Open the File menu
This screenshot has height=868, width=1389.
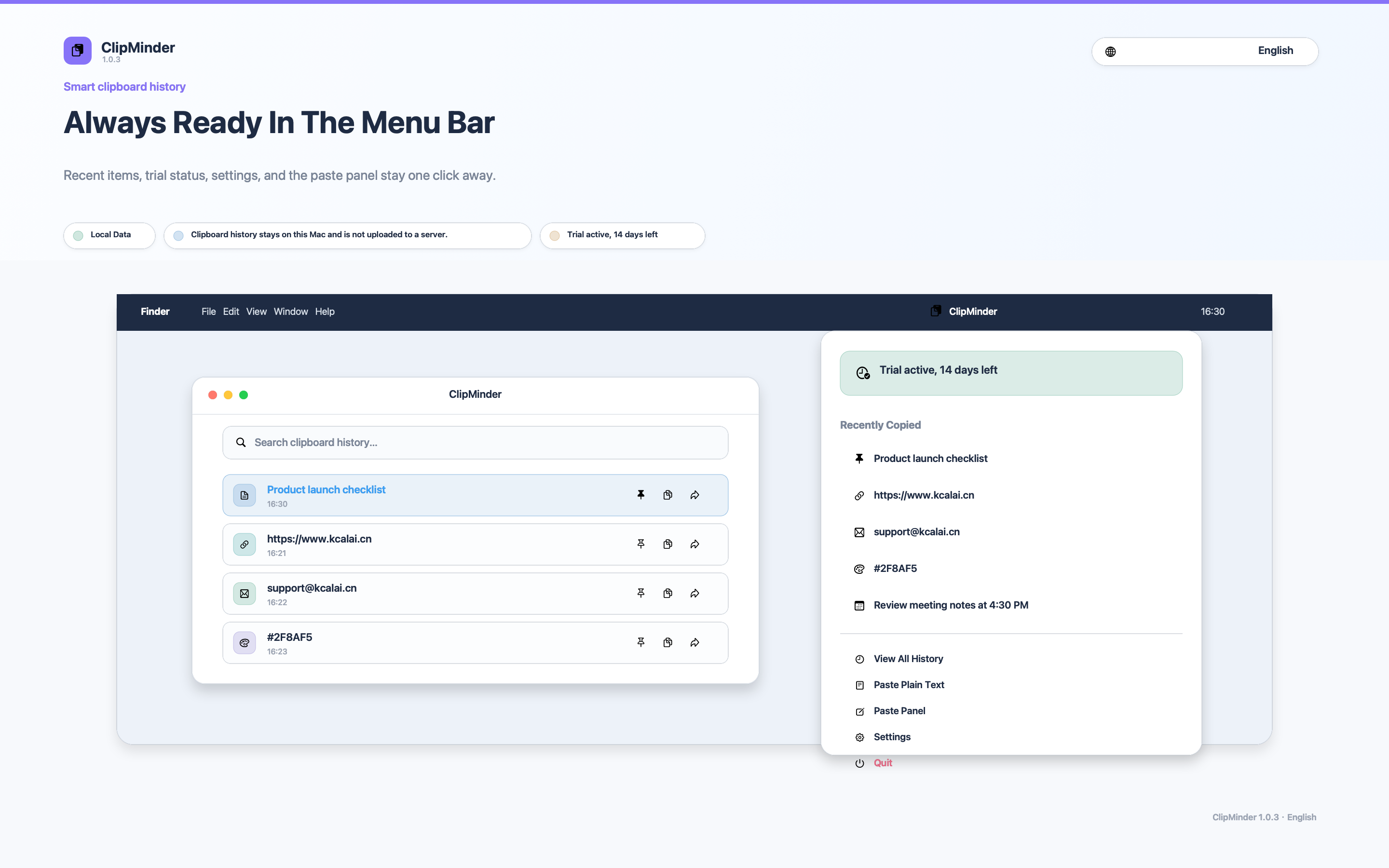click(208, 312)
